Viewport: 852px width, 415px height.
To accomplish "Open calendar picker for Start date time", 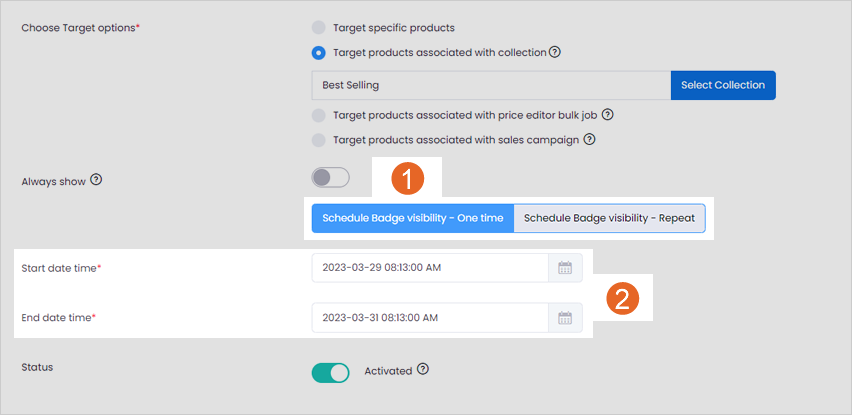I will [x=565, y=268].
